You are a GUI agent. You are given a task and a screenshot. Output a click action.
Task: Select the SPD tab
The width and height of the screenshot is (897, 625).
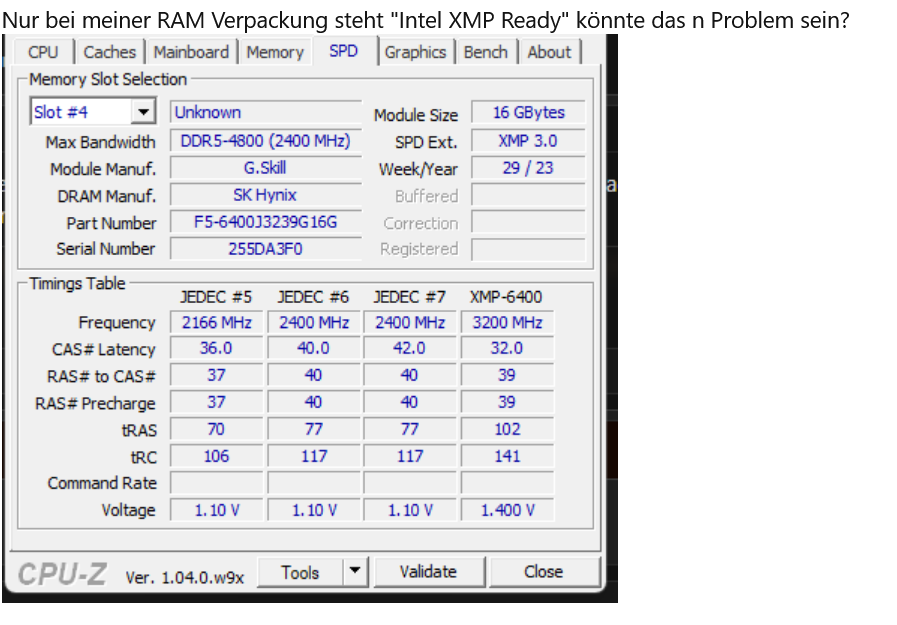(344, 51)
